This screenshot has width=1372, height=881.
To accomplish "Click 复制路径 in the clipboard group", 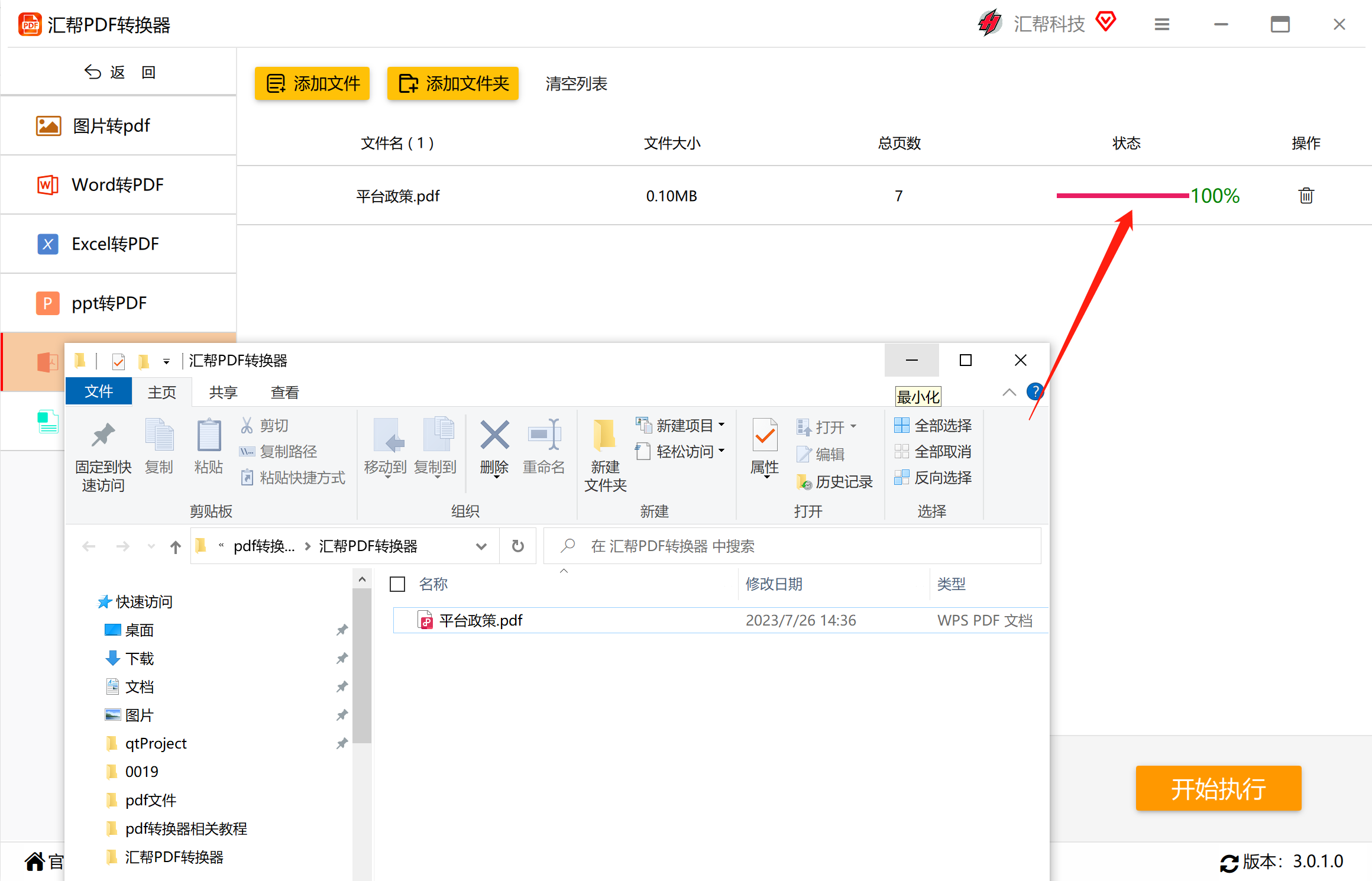I will tap(278, 452).
